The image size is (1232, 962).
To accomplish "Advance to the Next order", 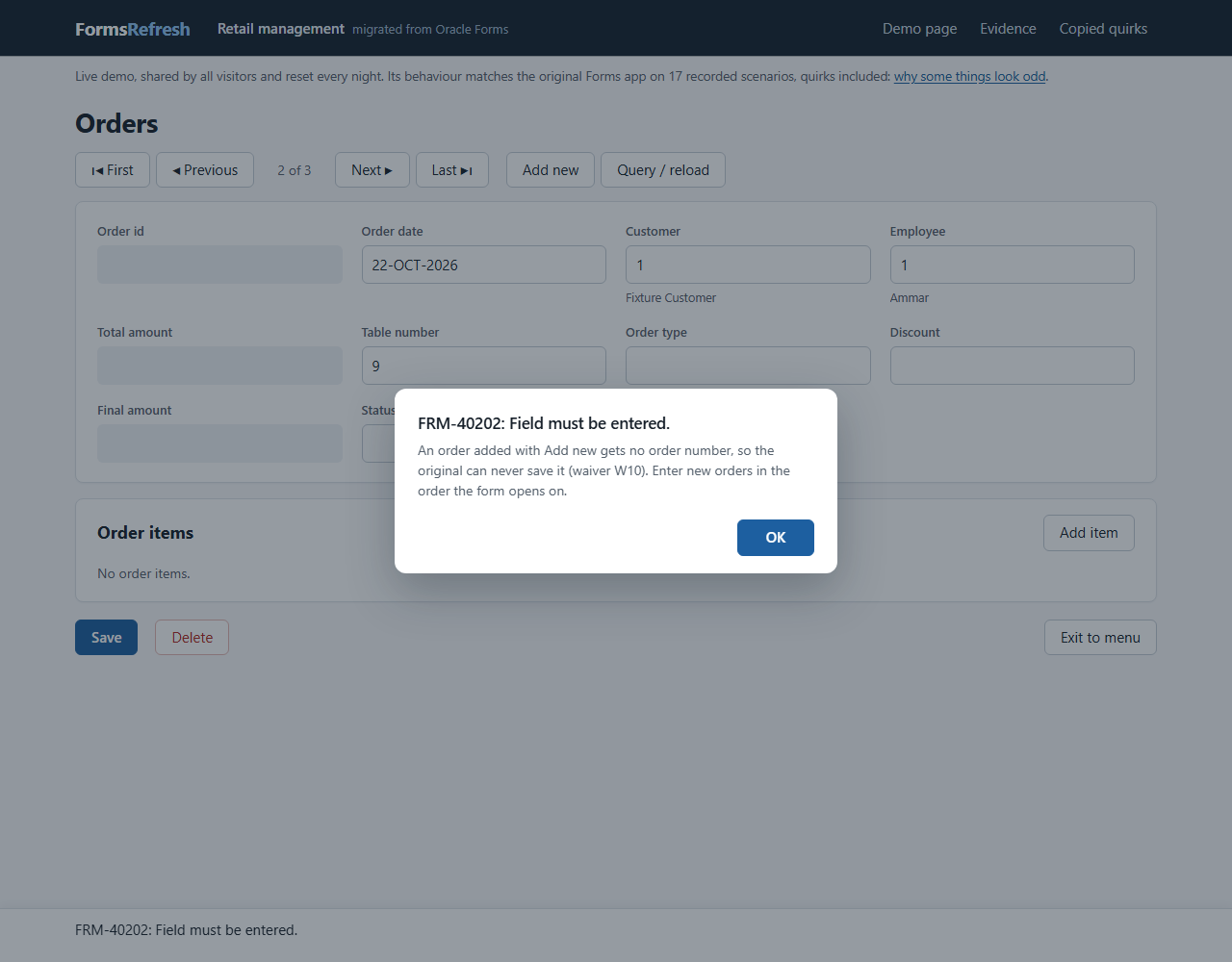I will (372, 170).
